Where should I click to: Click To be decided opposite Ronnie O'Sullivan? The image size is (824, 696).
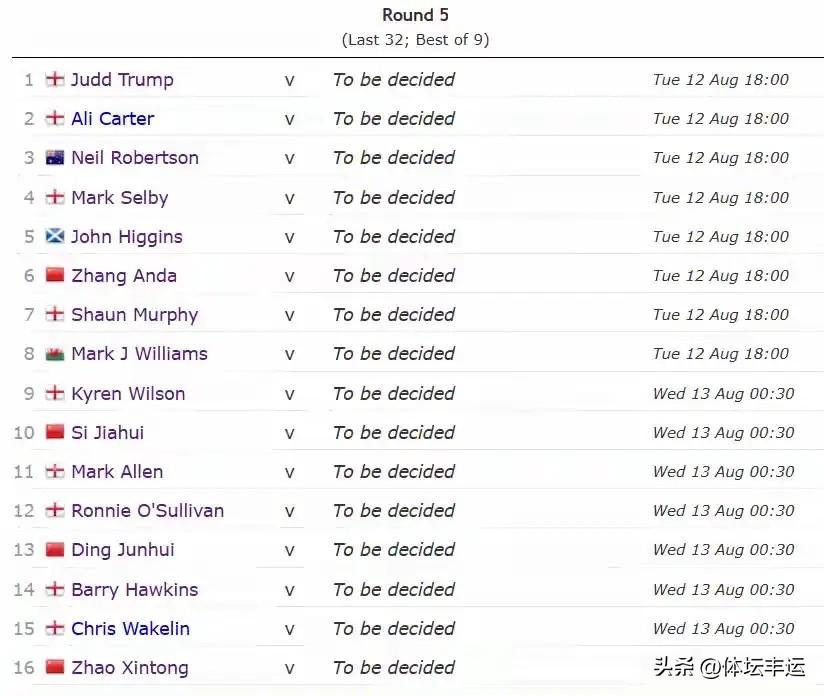(x=394, y=510)
